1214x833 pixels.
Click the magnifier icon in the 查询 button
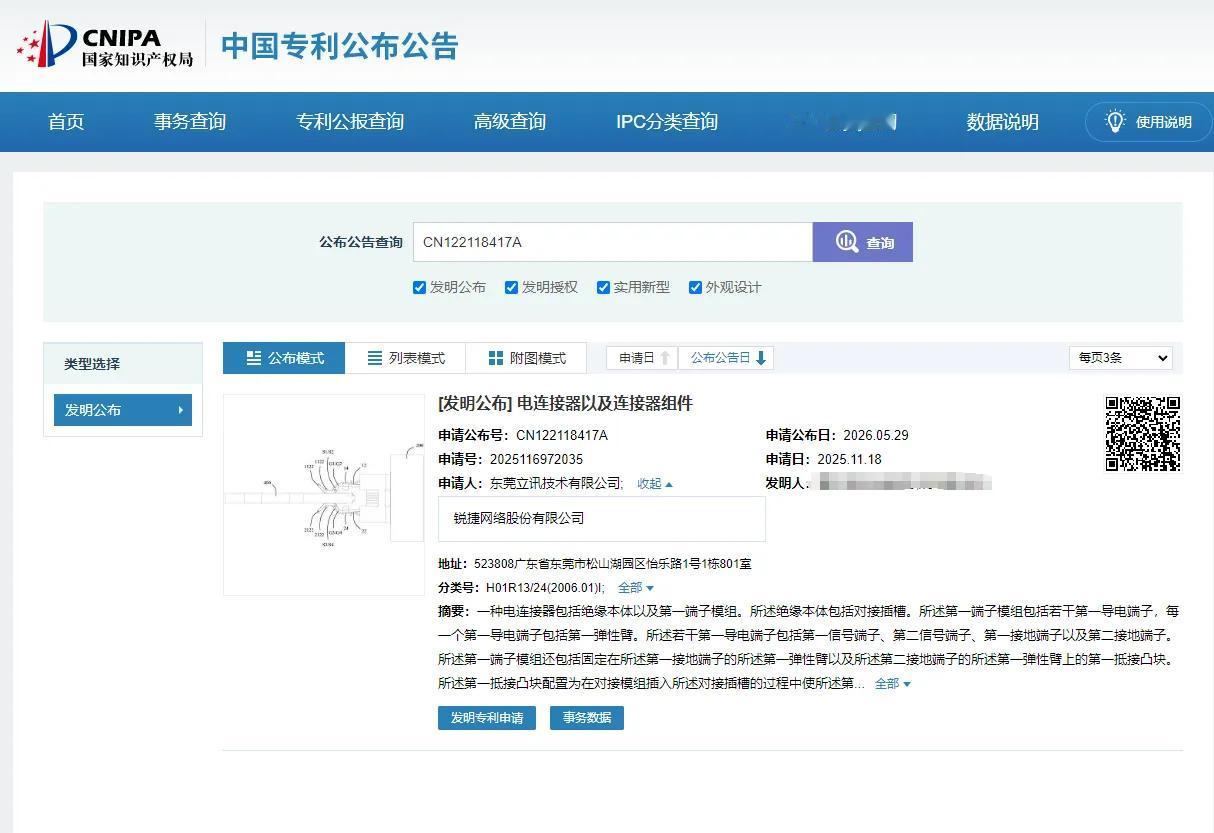pyautogui.click(x=847, y=242)
